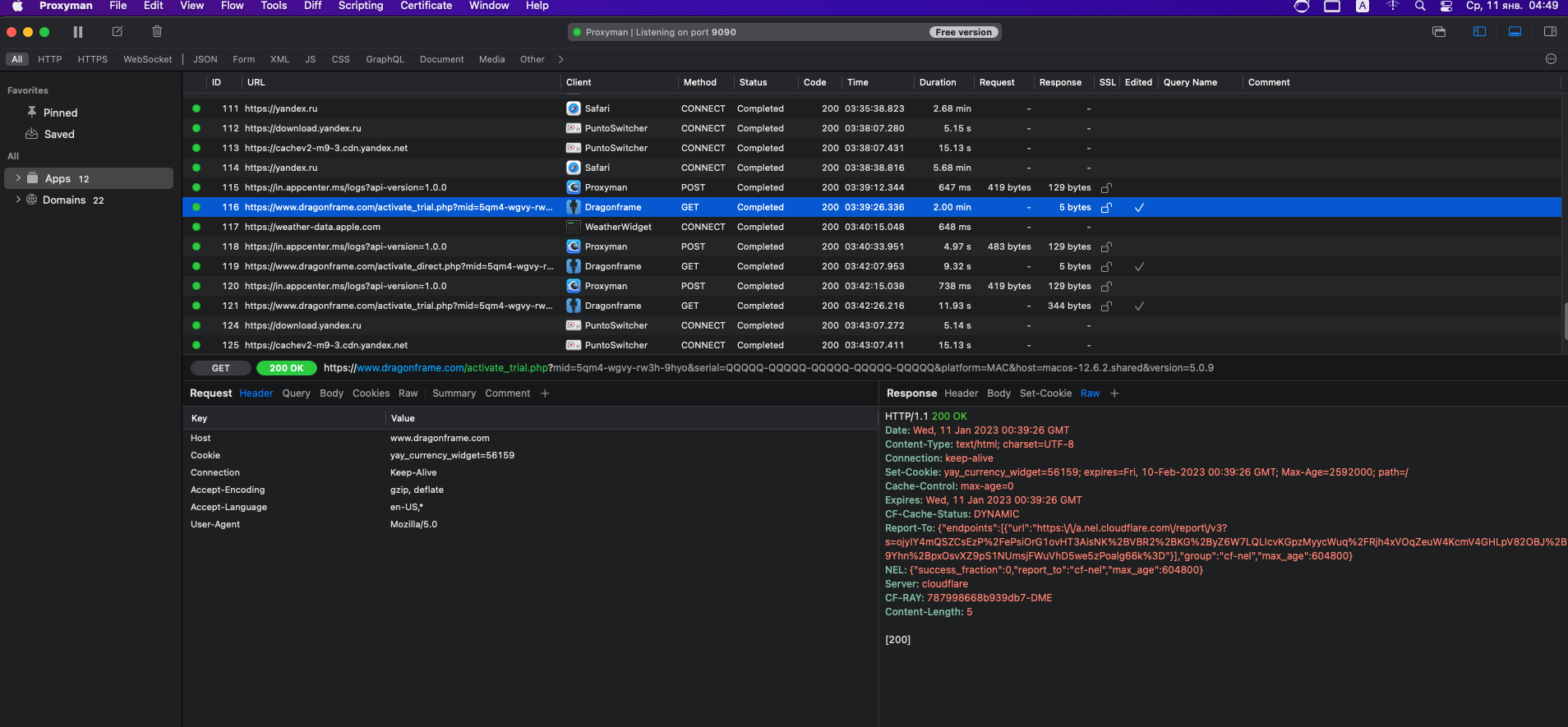Select the Cookie header row

[x=530, y=455]
